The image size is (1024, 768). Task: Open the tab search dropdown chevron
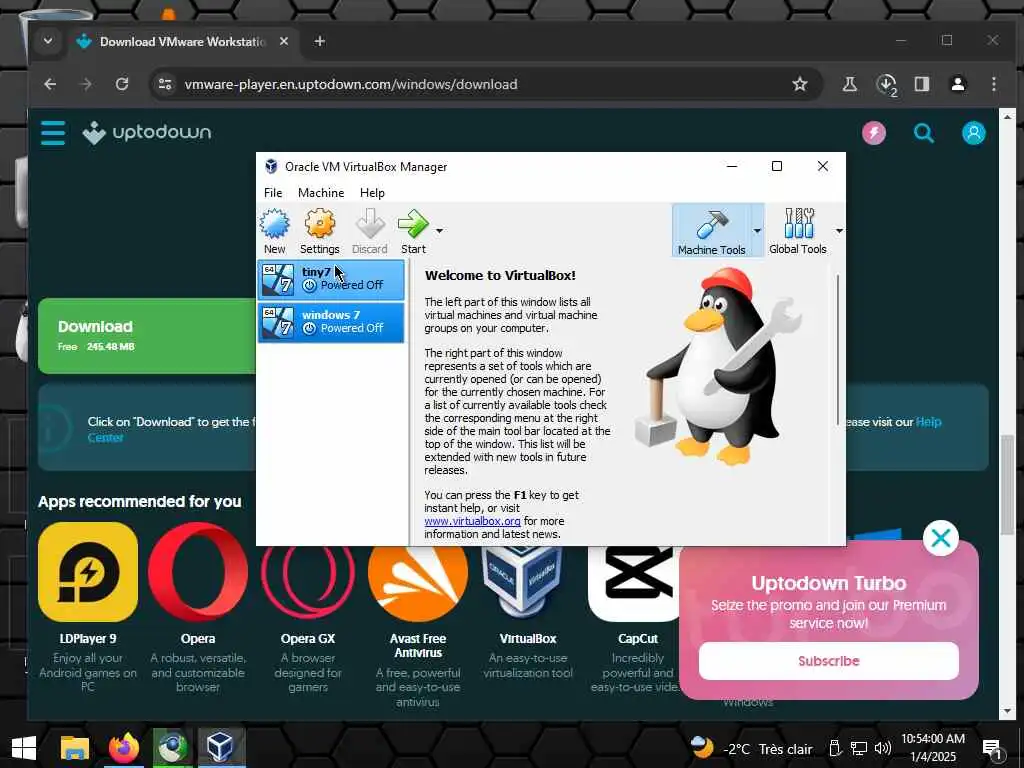pos(48,41)
